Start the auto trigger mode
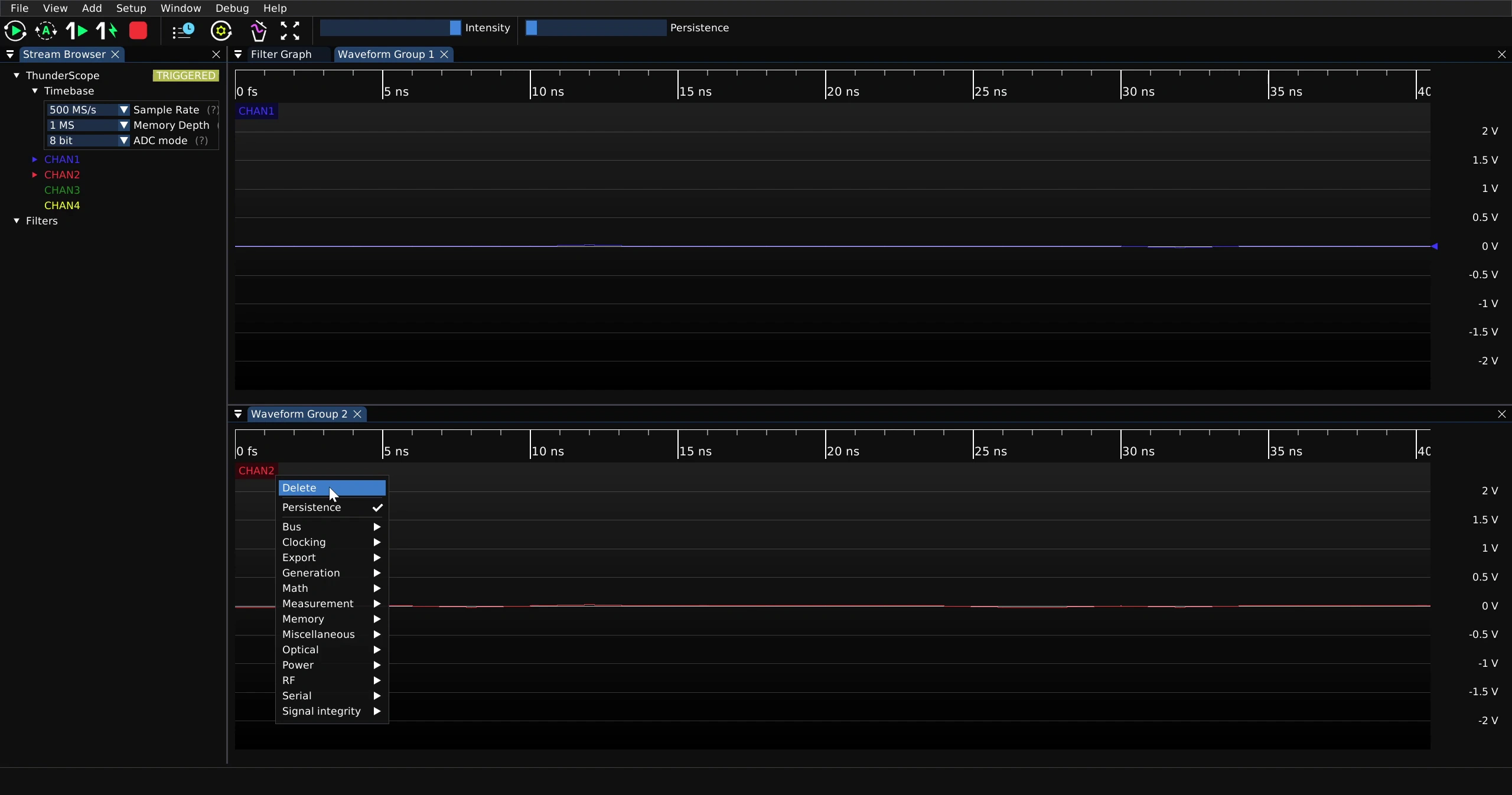 (x=46, y=31)
